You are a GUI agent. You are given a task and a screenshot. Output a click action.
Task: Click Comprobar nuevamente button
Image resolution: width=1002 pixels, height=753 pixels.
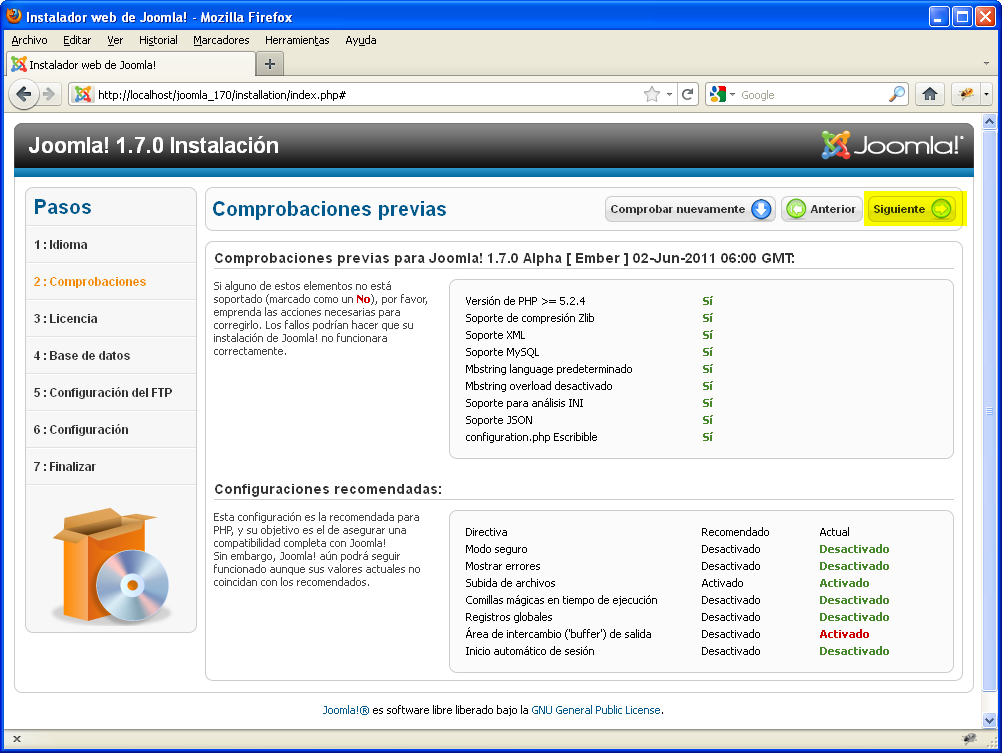tap(690, 209)
